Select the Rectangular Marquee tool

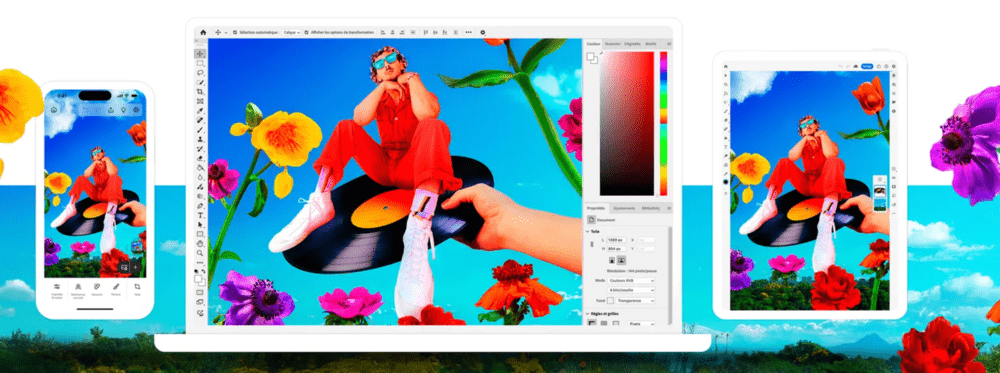(x=200, y=64)
